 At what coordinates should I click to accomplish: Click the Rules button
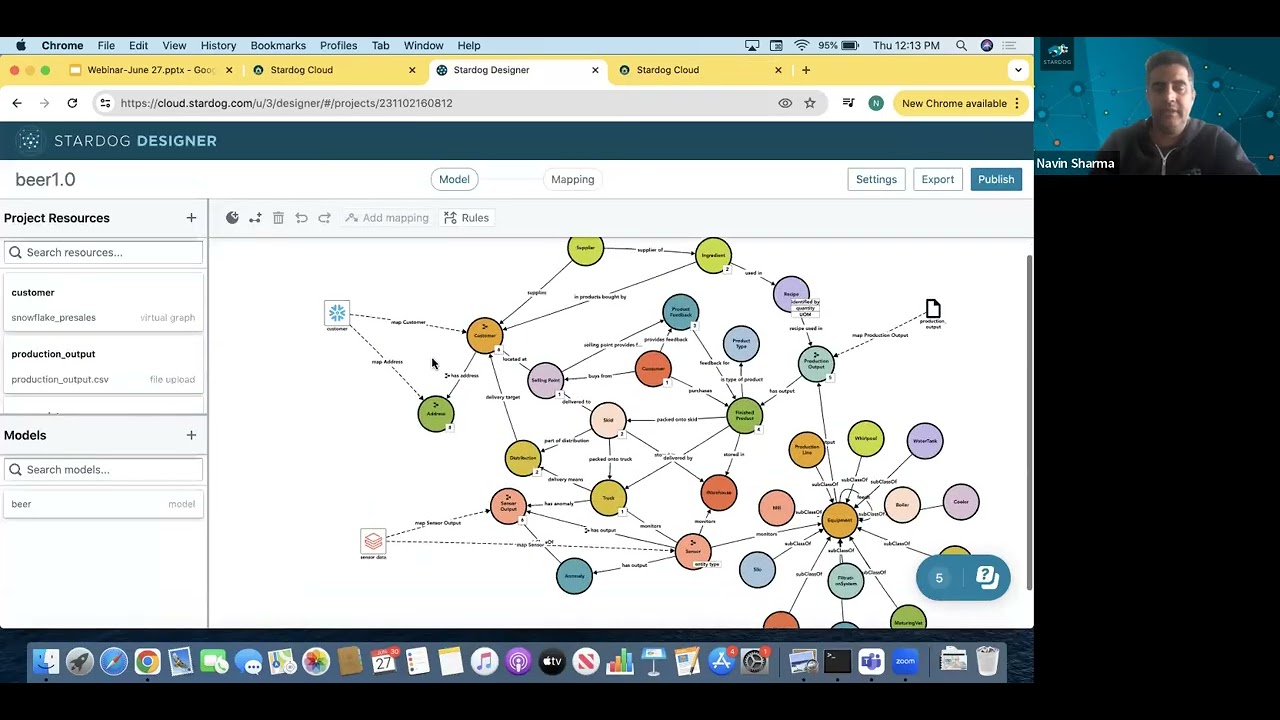[x=466, y=218]
